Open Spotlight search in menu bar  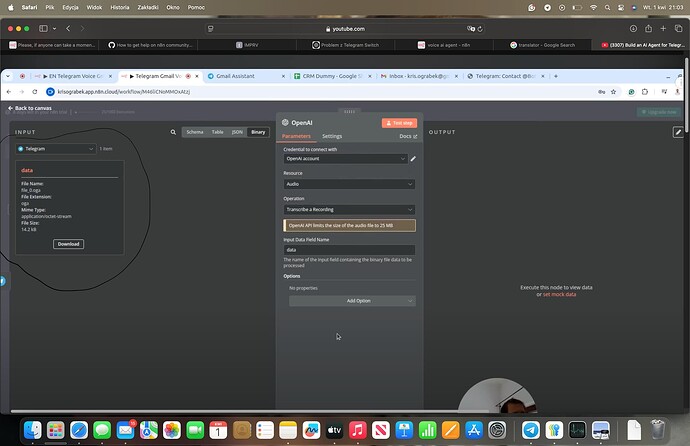click(607, 7)
